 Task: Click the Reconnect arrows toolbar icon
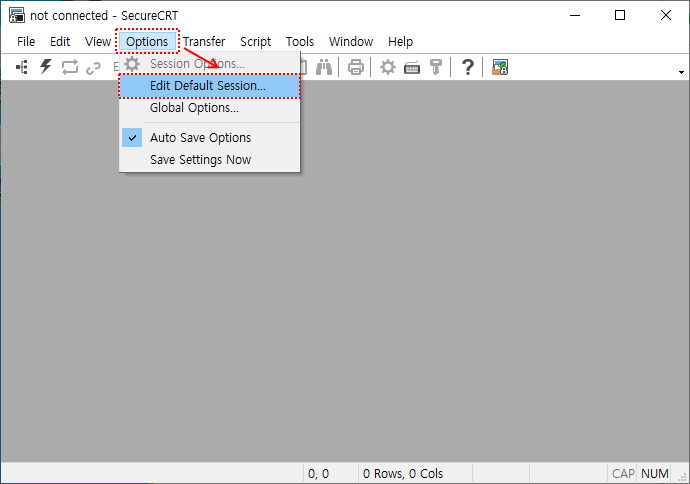tap(70, 67)
